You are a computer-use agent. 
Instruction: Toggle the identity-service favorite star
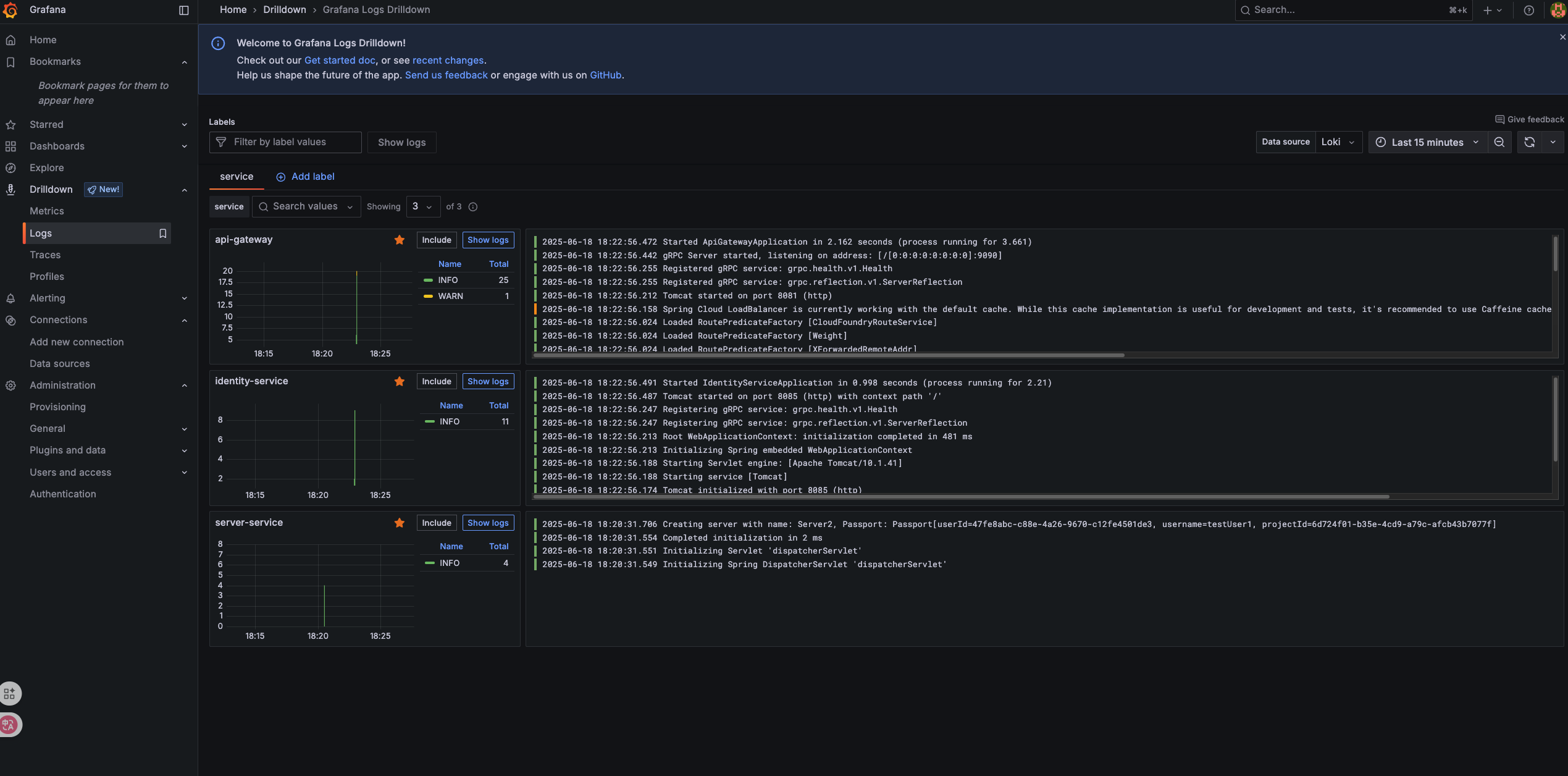point(400,381)
